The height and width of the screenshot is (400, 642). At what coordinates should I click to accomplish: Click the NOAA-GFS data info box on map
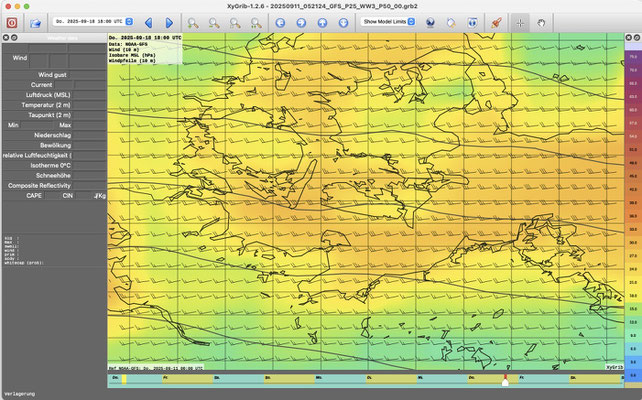[x=145, y=50]
